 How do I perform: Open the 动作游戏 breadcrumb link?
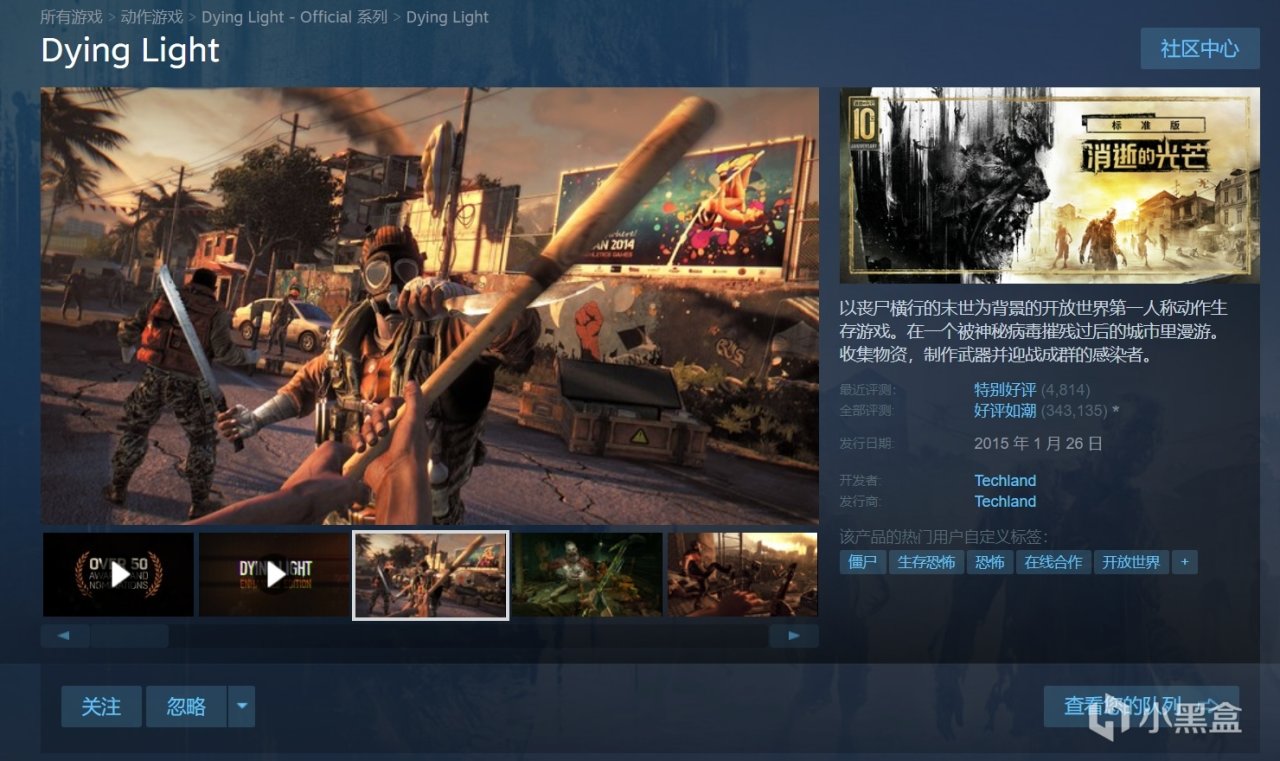pyautogui.click(x=152, y=17)
